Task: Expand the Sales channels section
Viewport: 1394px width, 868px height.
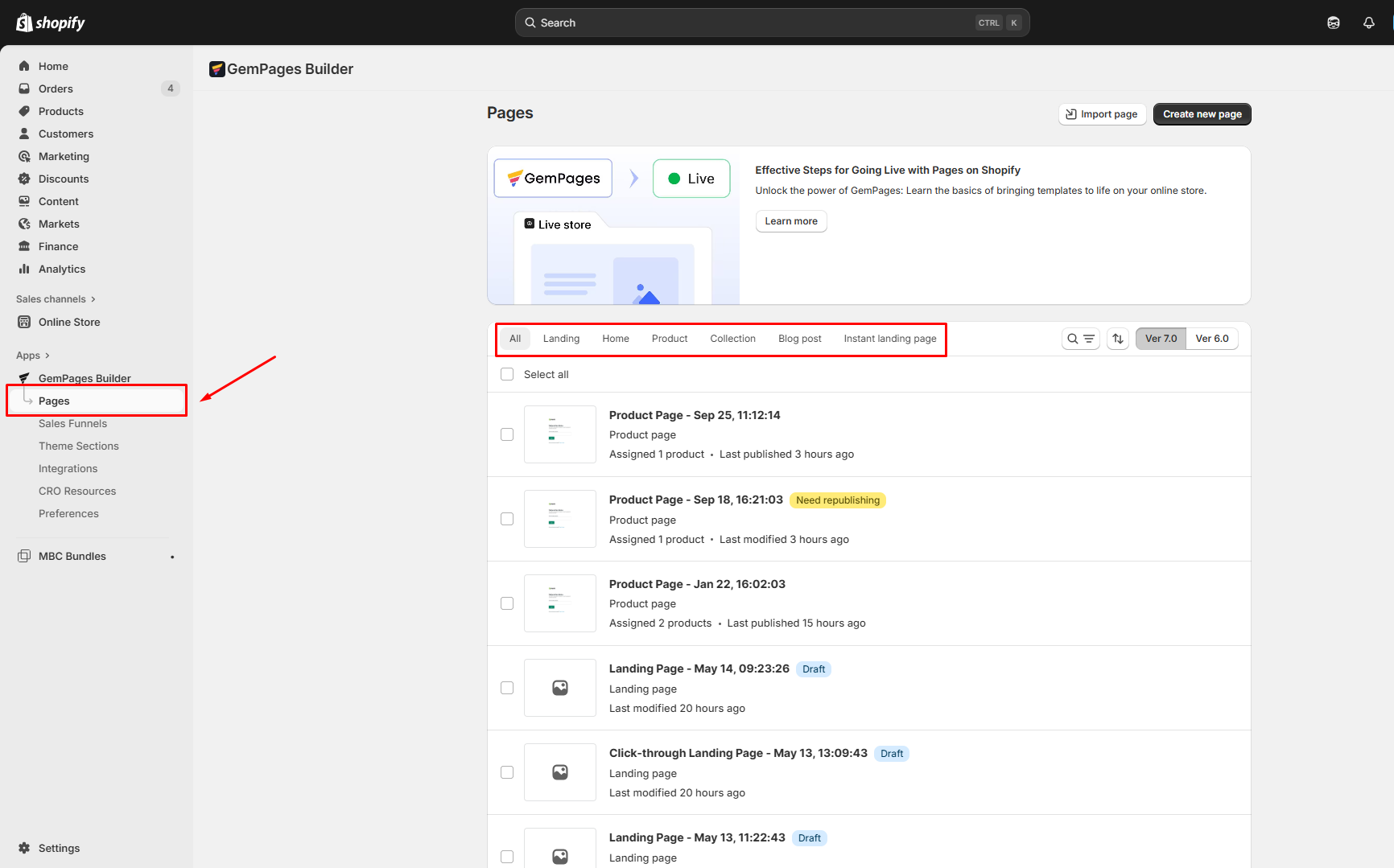Action: (x=56, y=299)
